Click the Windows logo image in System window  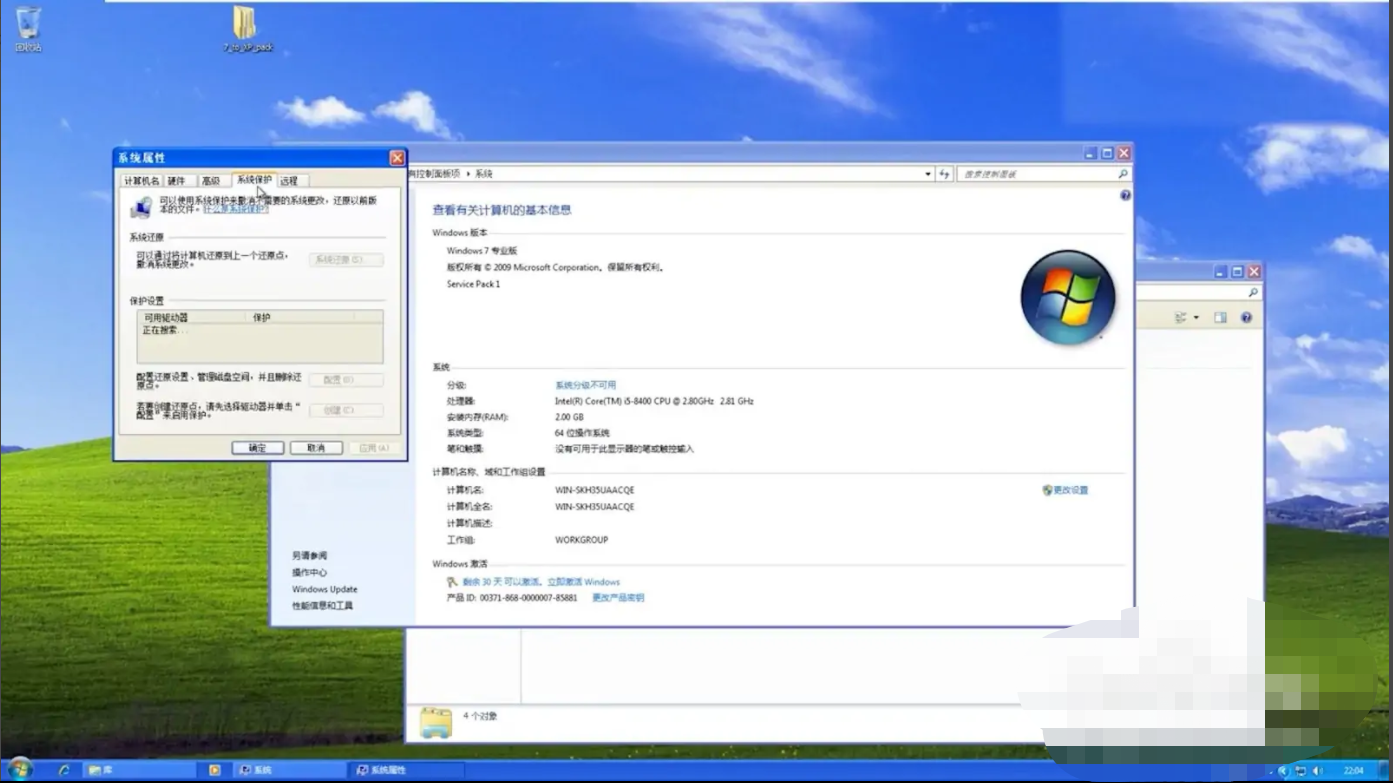point(1068,297)
